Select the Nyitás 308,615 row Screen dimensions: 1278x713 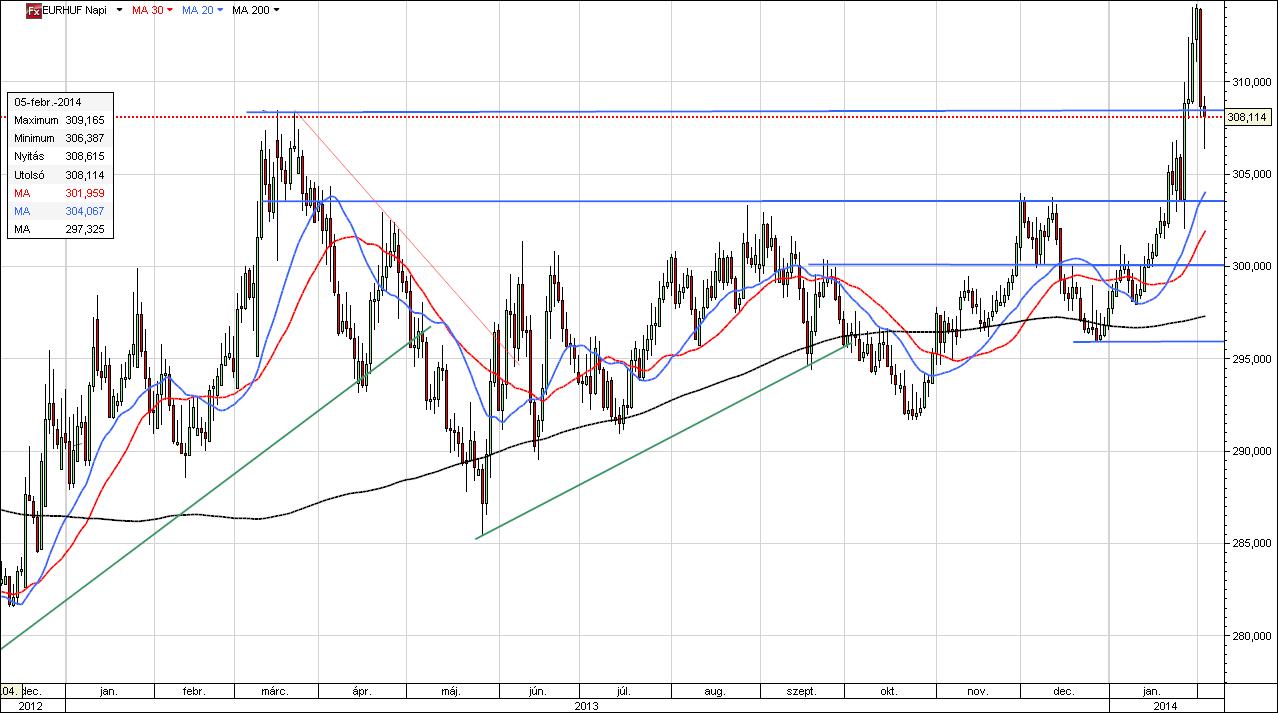coord(59,156)
